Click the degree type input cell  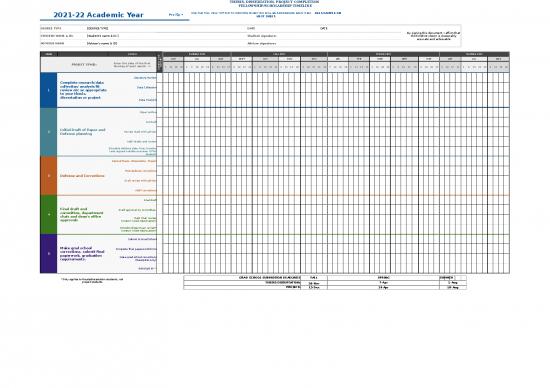click(166, 28)
